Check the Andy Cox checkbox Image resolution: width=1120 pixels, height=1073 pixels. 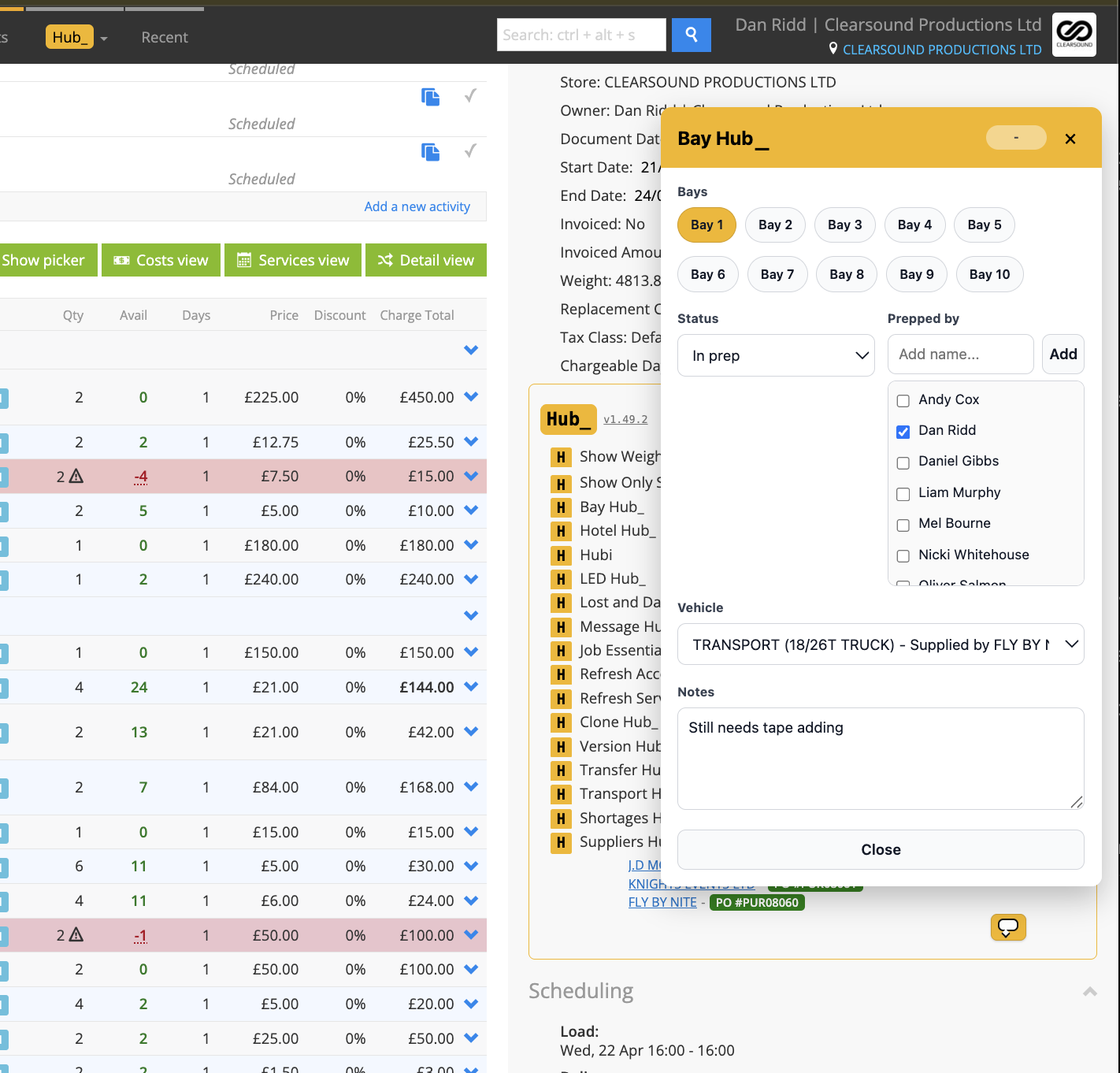(903, 401)
